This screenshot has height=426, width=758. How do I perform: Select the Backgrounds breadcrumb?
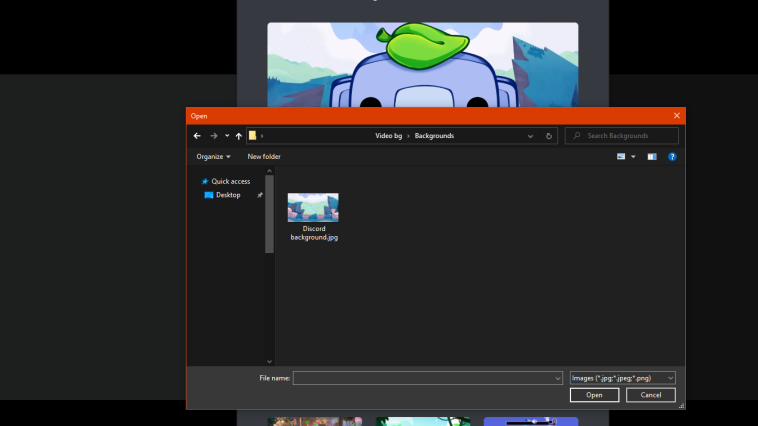coord(434,136)
